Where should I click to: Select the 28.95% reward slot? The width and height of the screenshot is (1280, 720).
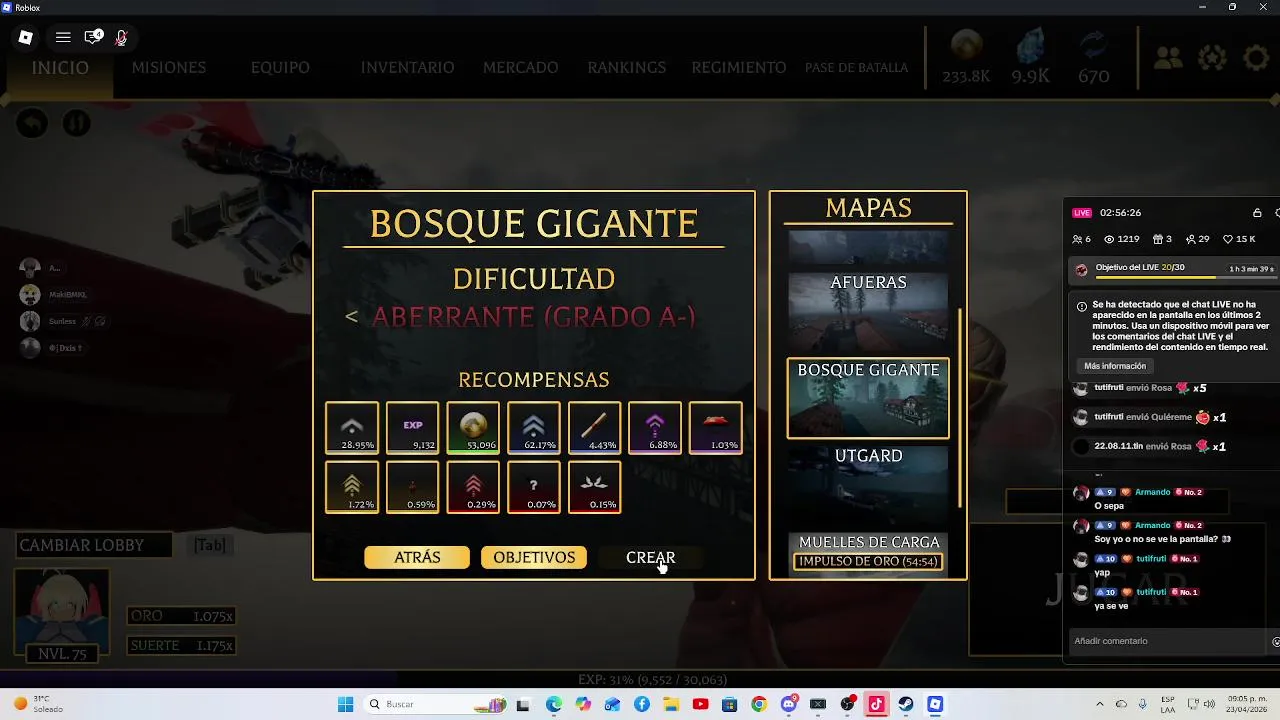click(x=352, y=428)
